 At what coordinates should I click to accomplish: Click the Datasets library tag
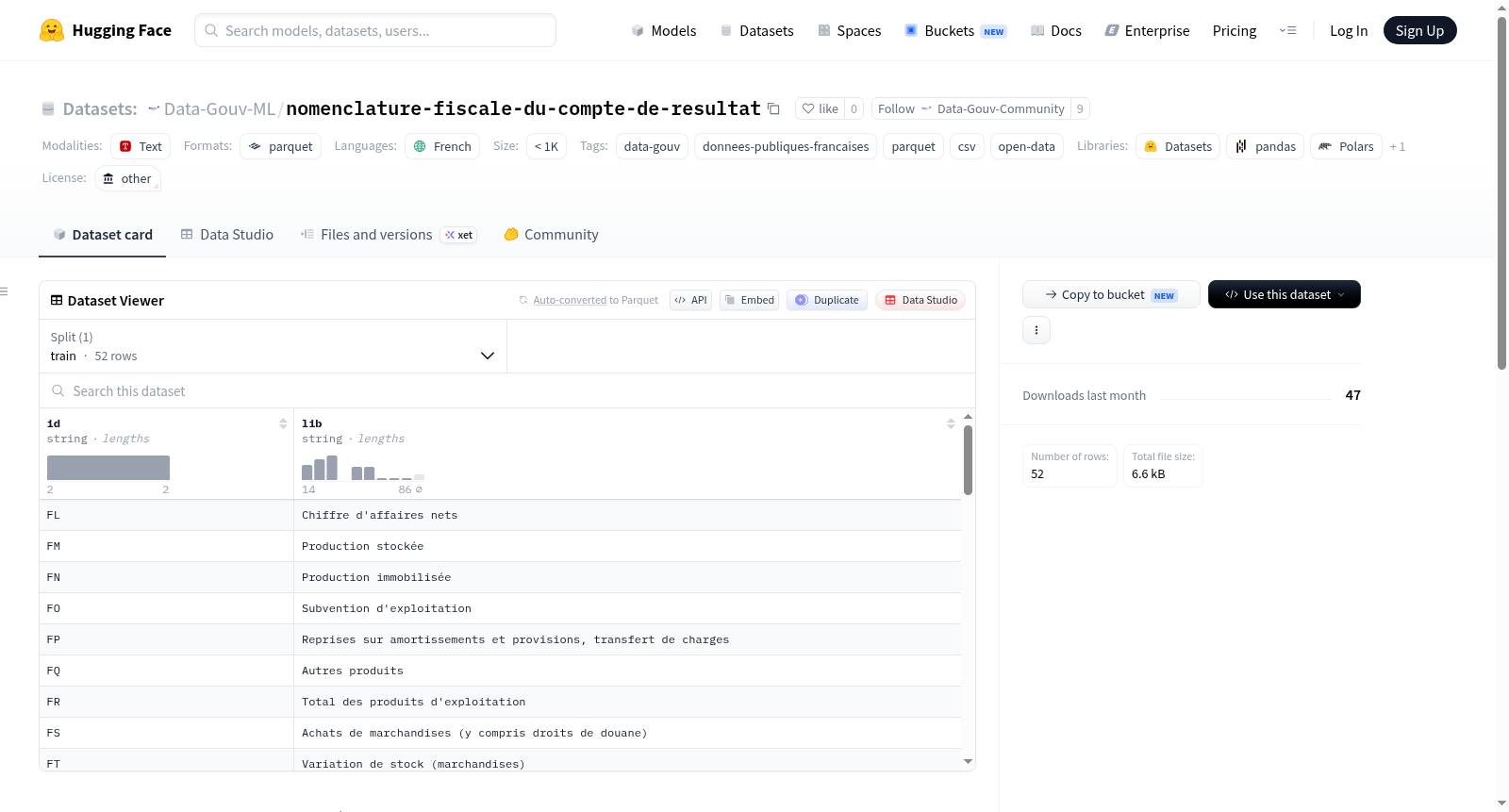tap(1178, 146)
